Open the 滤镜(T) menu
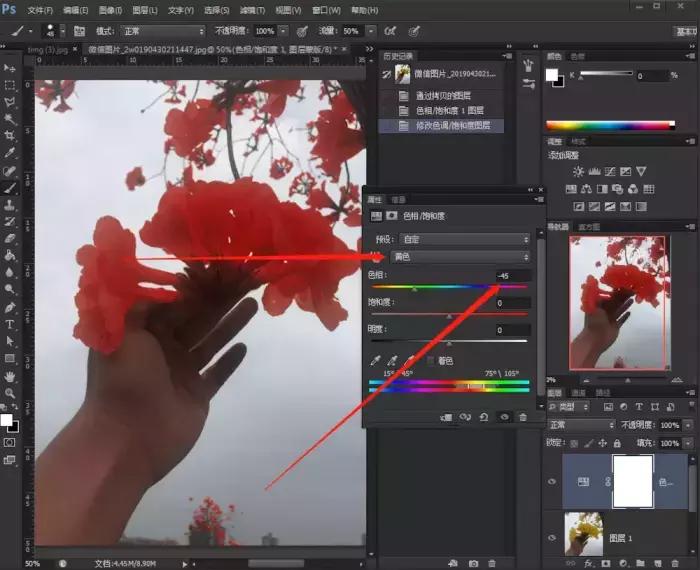The height and width of the screenshot is (570, 700). (x=252, y=10)
